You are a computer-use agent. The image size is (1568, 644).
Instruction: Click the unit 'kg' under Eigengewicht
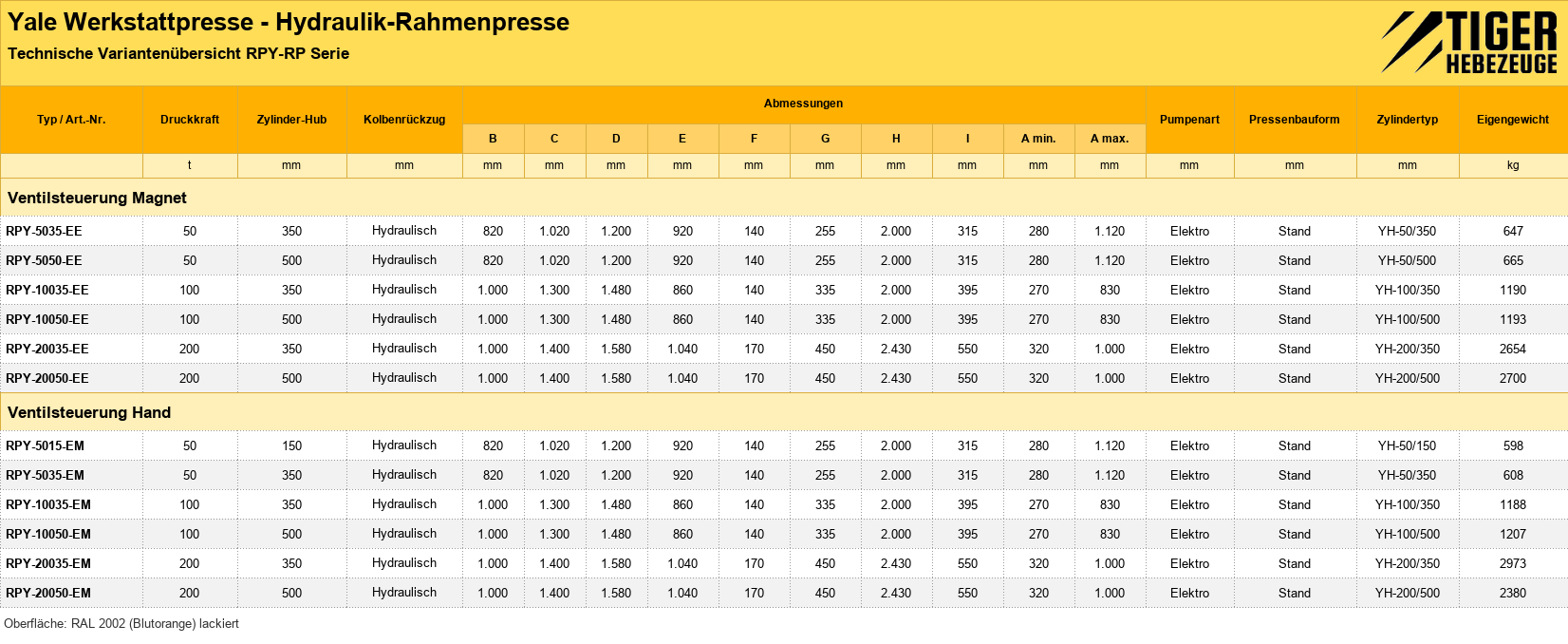(x=1513, y=165)
